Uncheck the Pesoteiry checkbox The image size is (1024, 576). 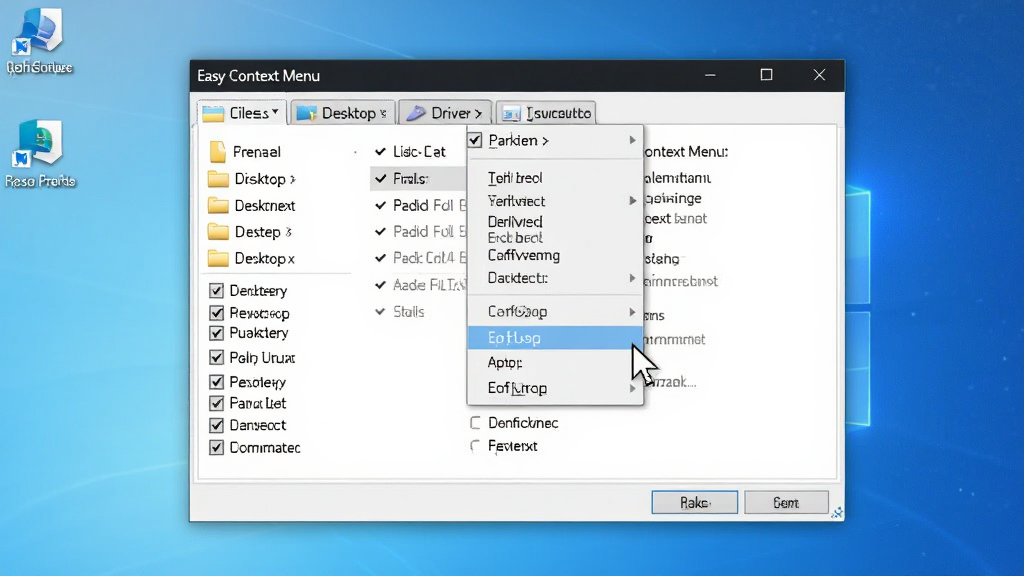click(216, 381)
